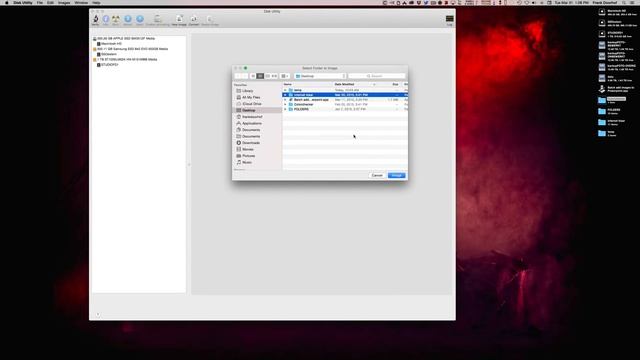Click the Eject toolbar icon
This screenshot has width=640, height=360.
(140, 19)
